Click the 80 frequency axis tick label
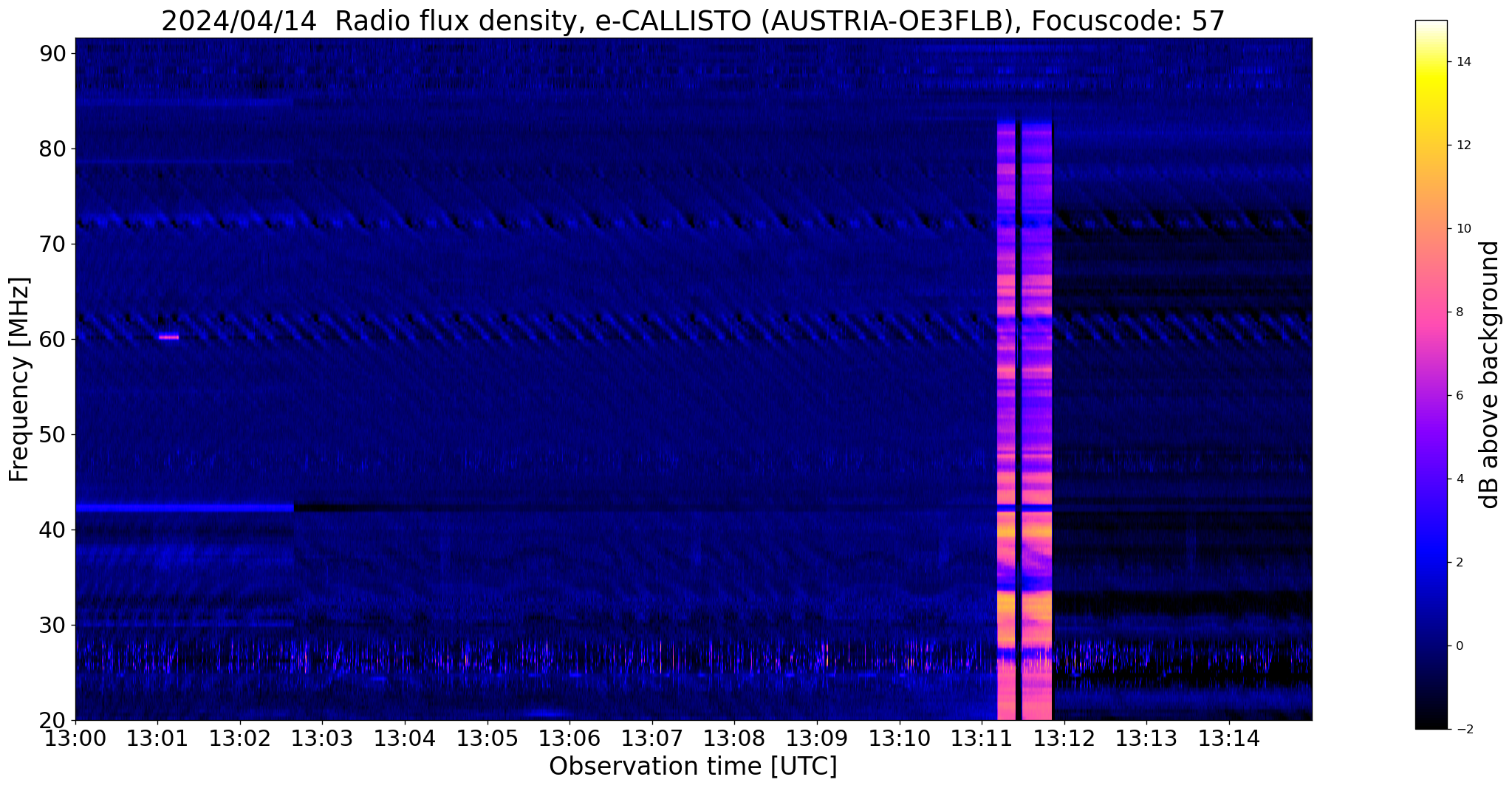 pyautogui.click(x=52, y=148)
